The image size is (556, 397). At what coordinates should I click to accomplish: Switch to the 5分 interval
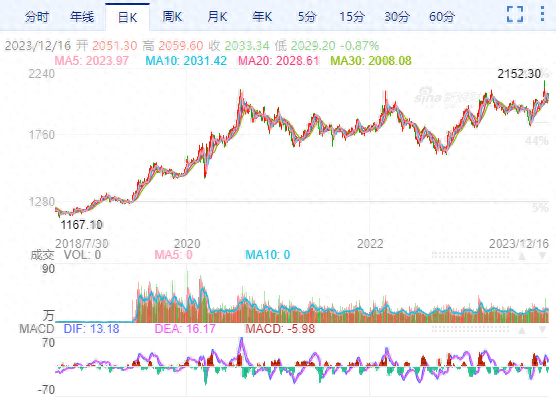click(x=307, y=17)
